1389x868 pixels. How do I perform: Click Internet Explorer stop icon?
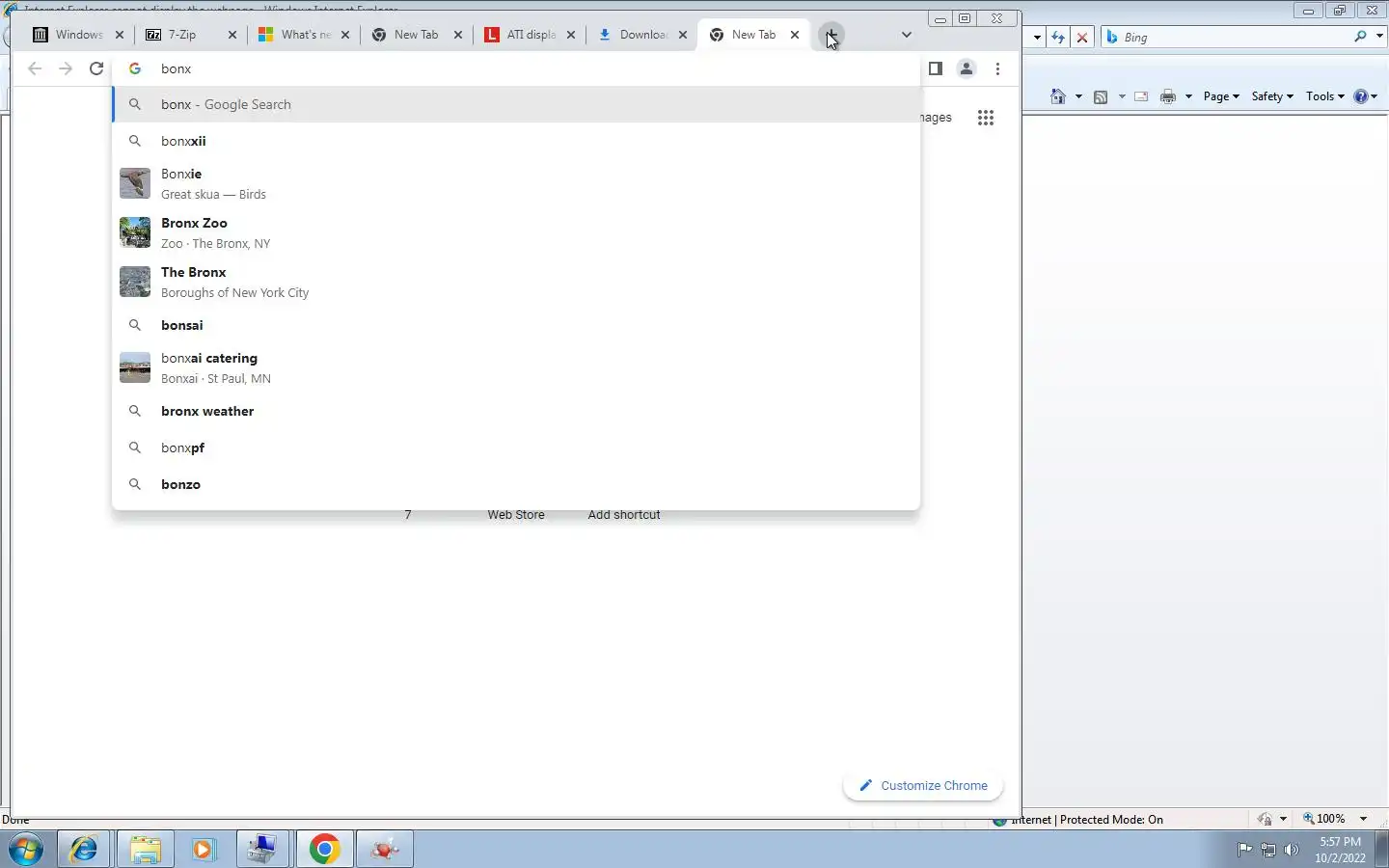(x=1082, y=37)
